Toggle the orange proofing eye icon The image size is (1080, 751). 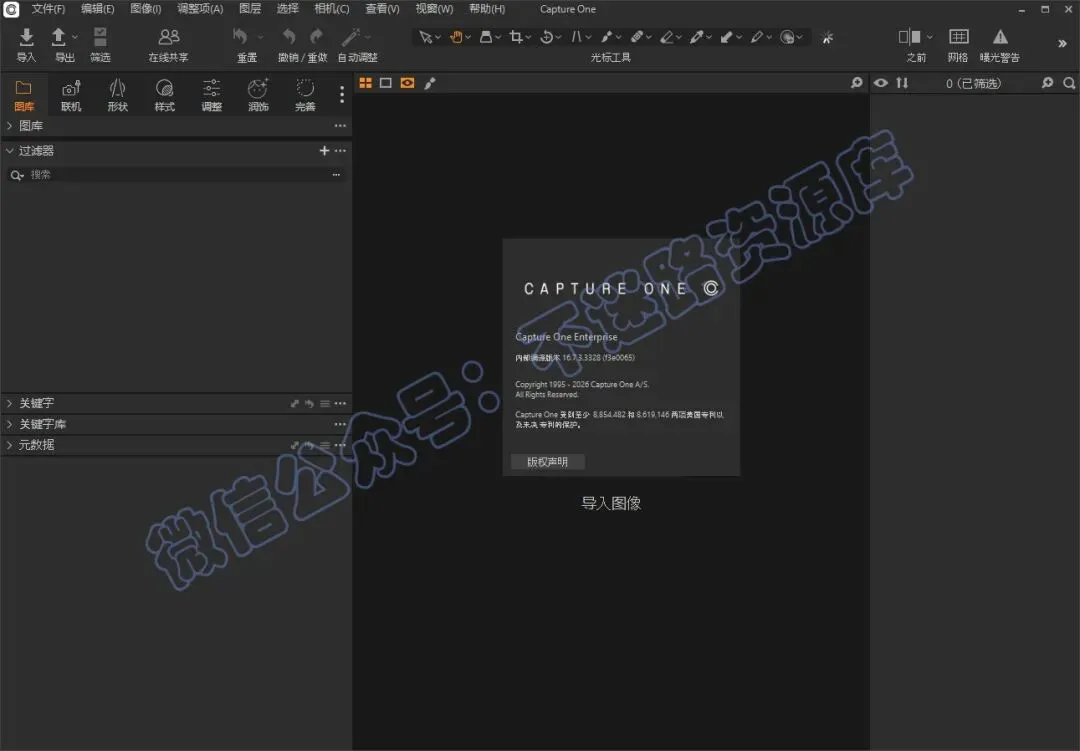(407, 83)
